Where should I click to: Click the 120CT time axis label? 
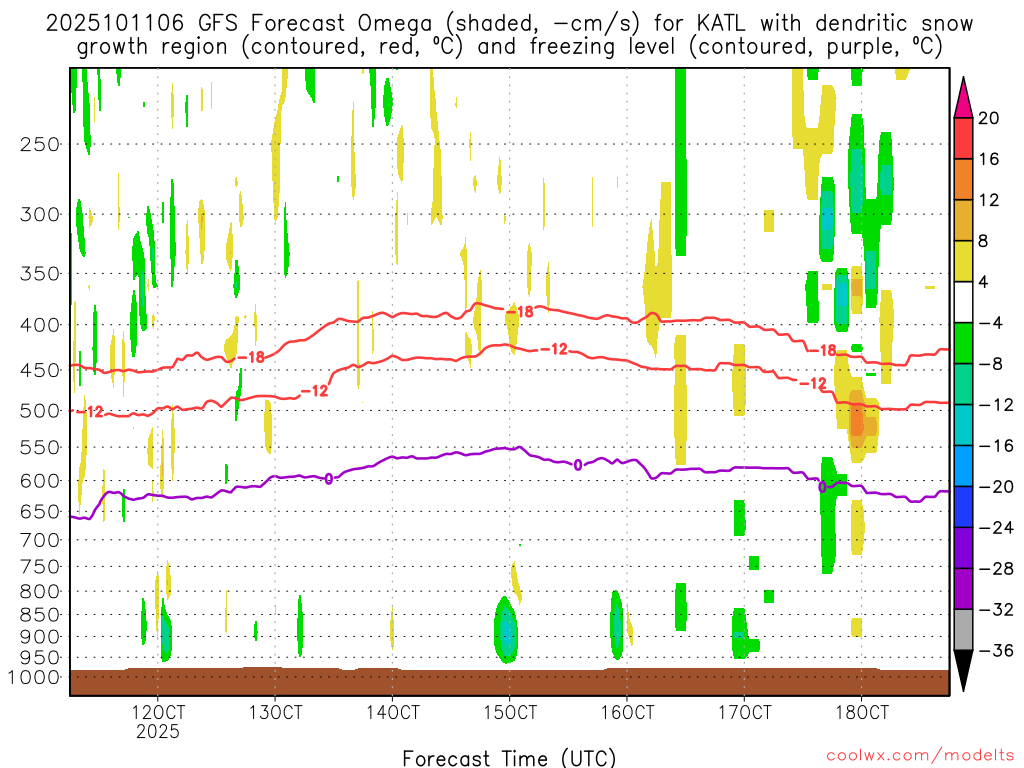158,712
